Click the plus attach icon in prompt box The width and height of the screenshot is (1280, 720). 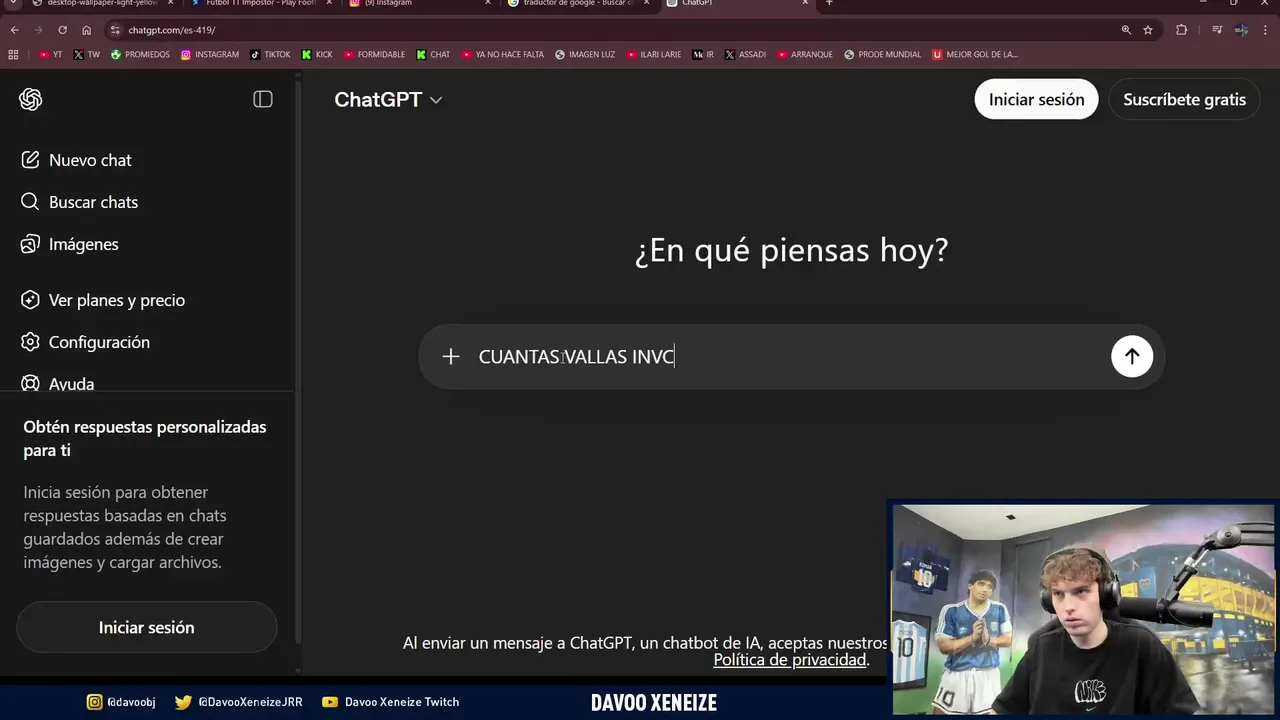pyautogui.click(x=451, y=356)
